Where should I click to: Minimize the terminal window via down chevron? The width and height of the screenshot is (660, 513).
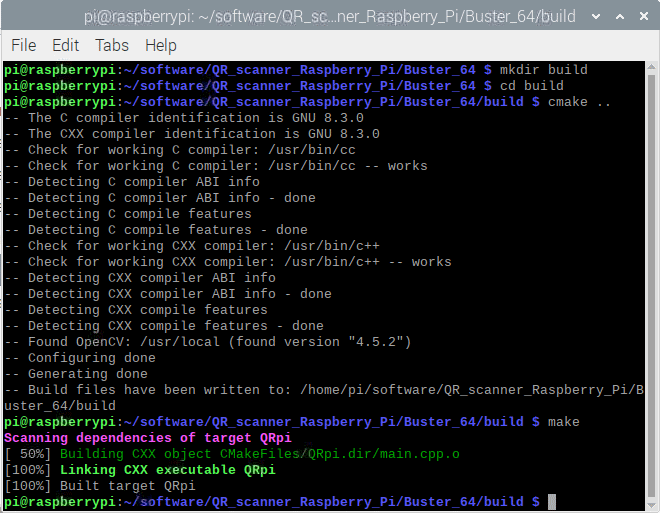[x=596, y=16]
